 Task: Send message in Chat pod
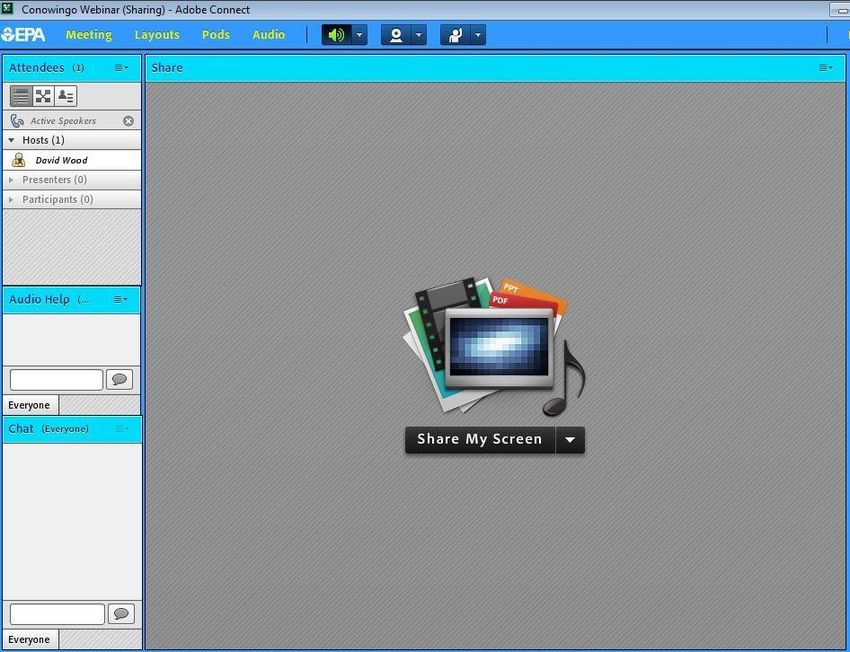[x=121, y=614]
